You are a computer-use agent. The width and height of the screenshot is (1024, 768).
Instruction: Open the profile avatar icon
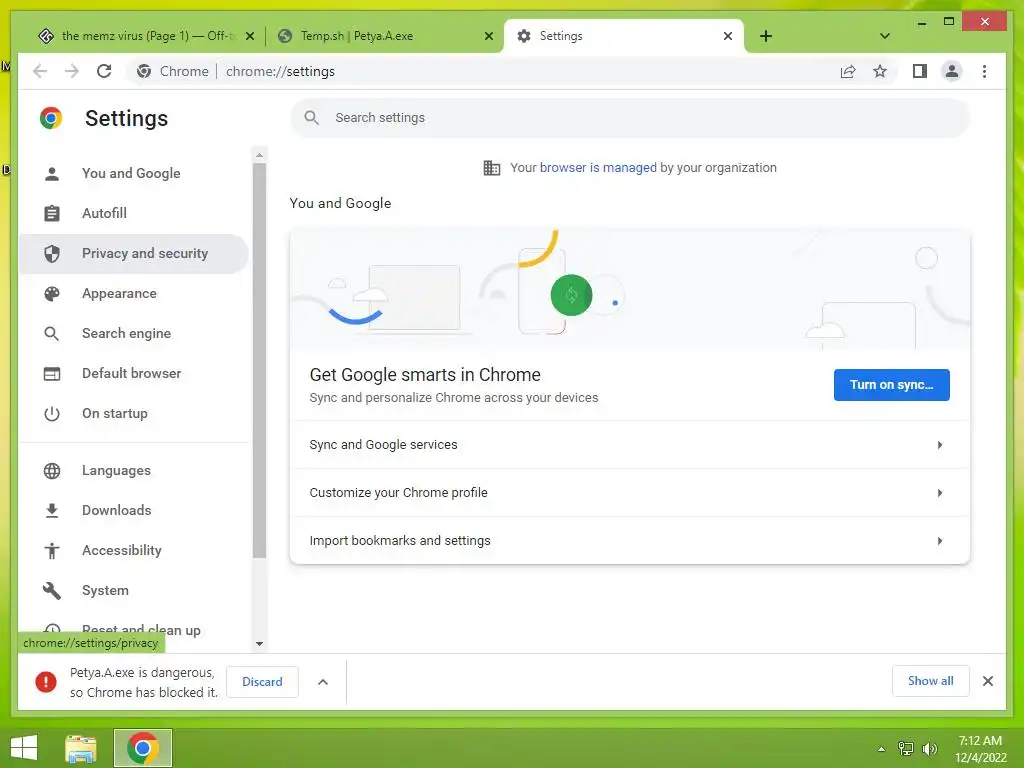(952, 71)
